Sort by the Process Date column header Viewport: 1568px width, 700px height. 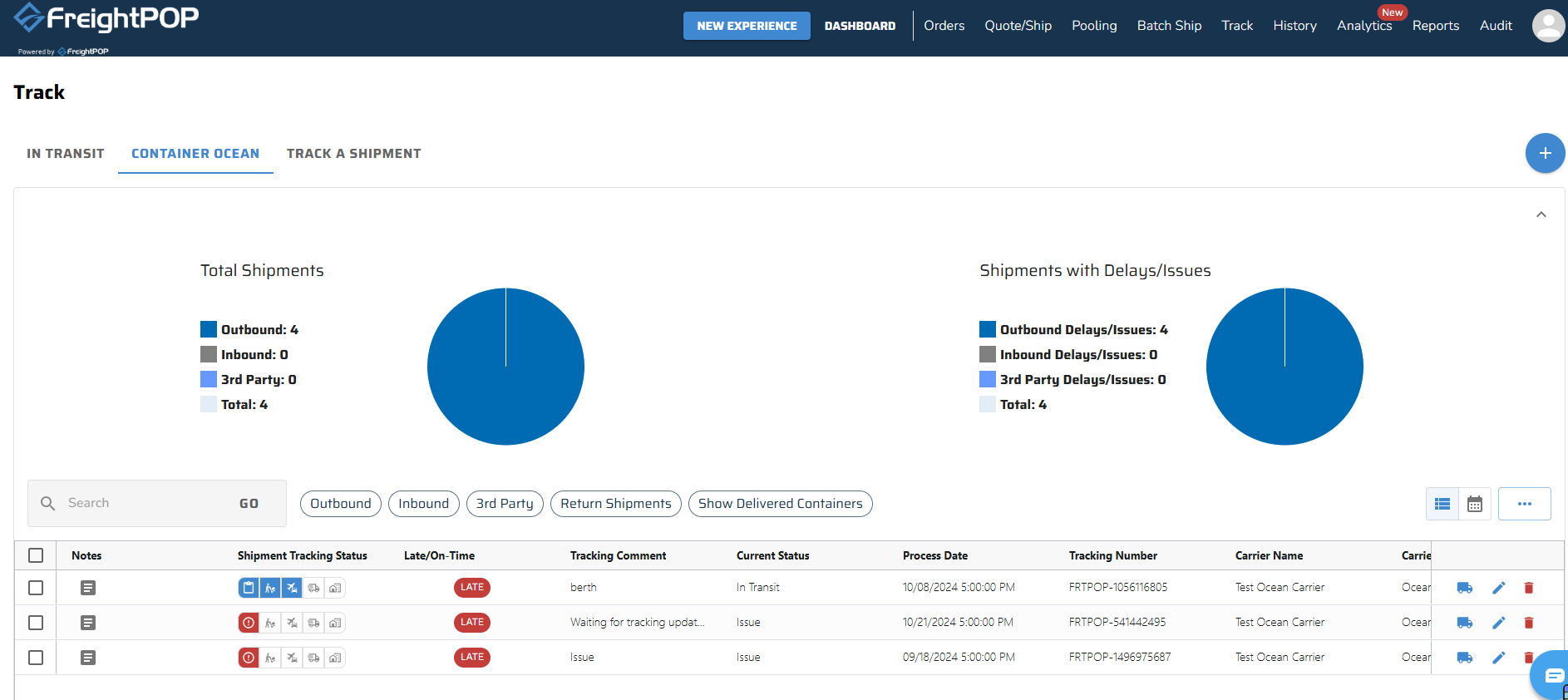(935, 555)
